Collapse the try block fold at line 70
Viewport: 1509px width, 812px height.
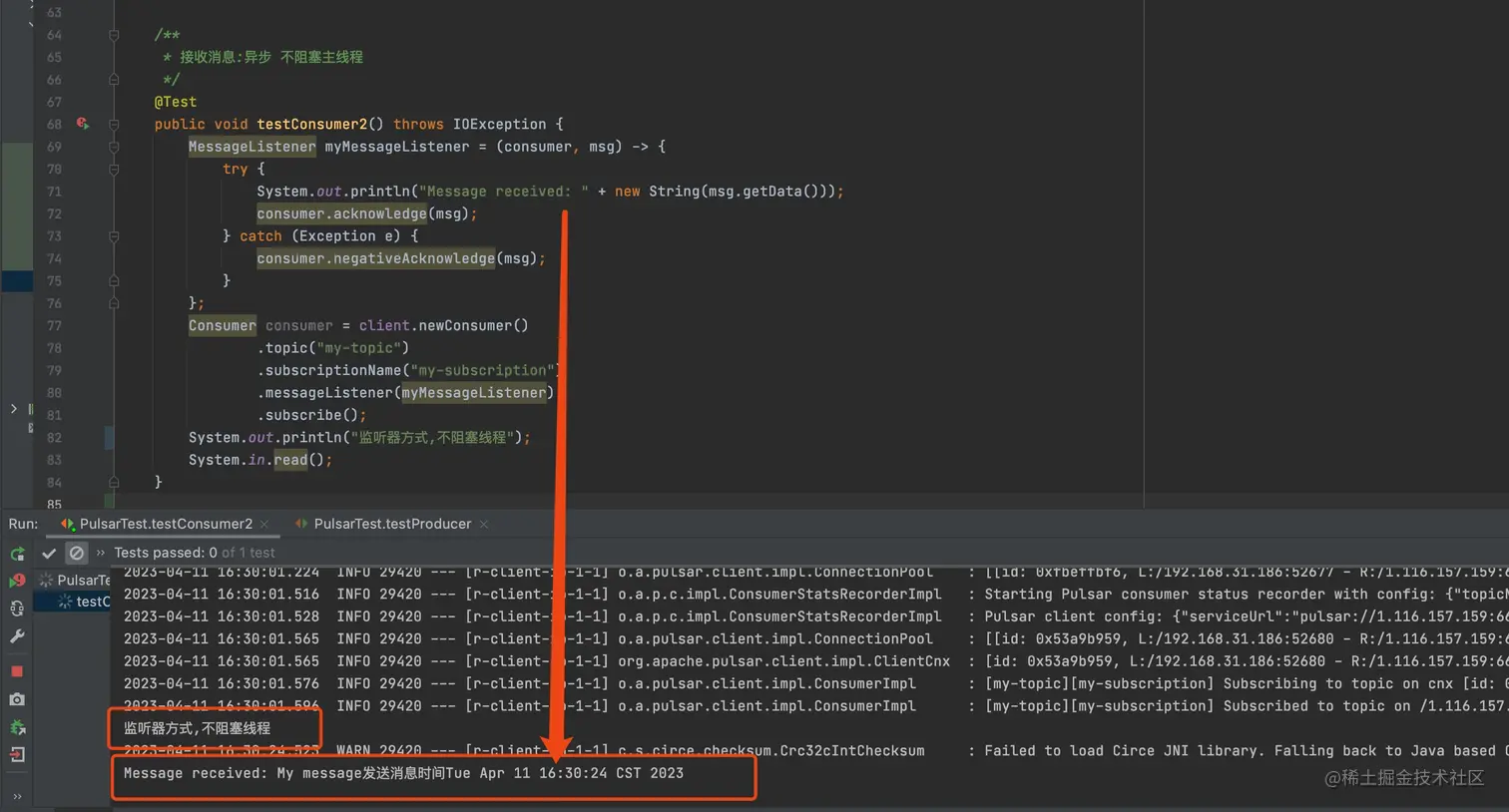[114, 170]
